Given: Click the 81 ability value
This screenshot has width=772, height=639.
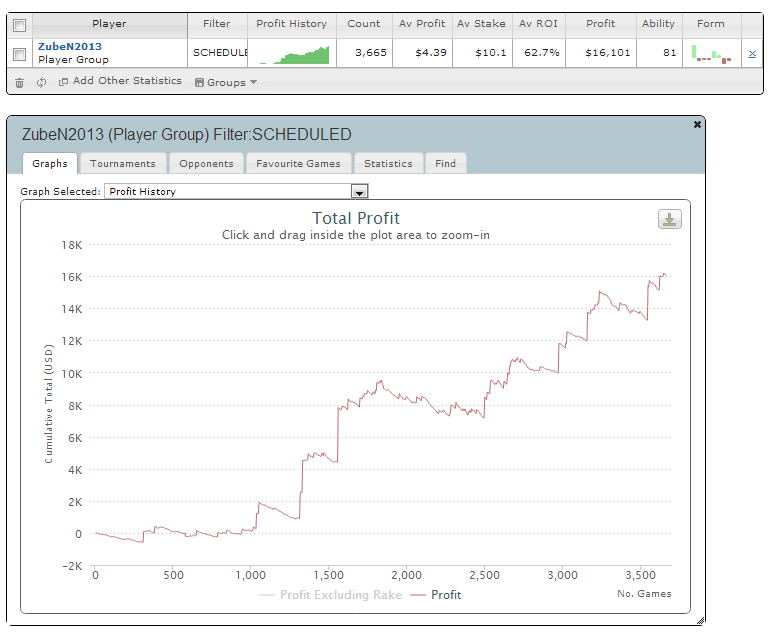Looking at the screenshot, I should 670,53.
